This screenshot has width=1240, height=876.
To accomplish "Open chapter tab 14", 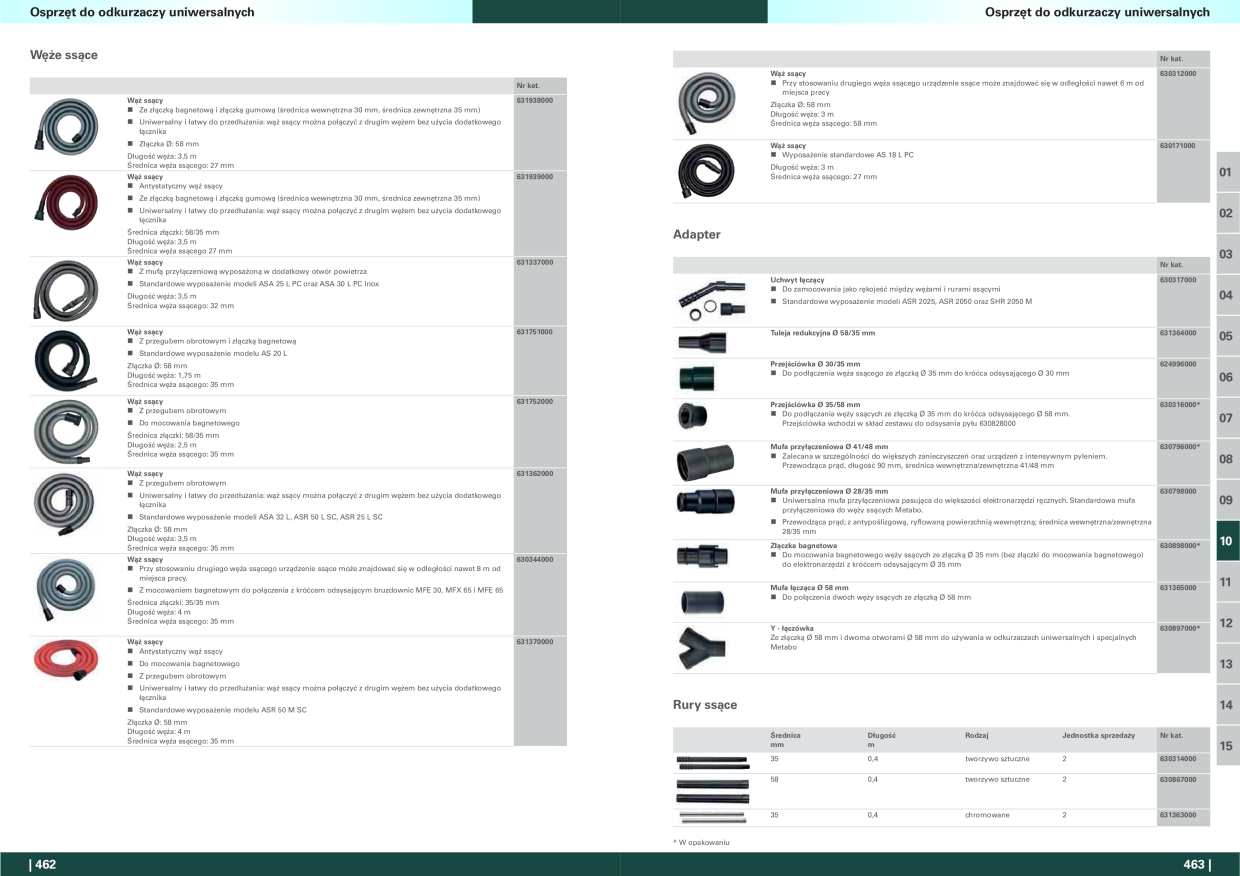I will [x=1226, y=705].
